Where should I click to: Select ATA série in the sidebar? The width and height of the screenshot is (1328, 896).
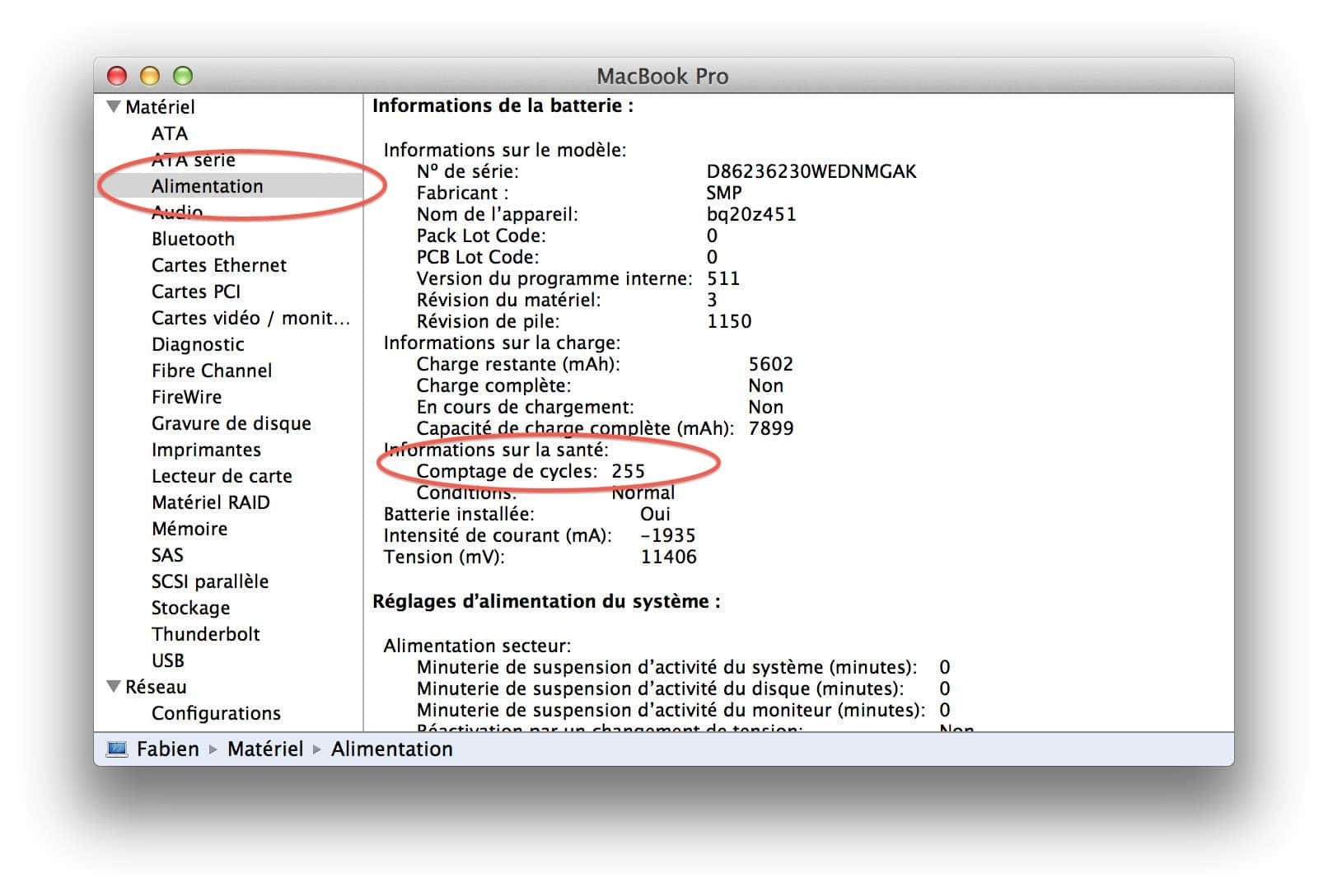coord(194,160)
